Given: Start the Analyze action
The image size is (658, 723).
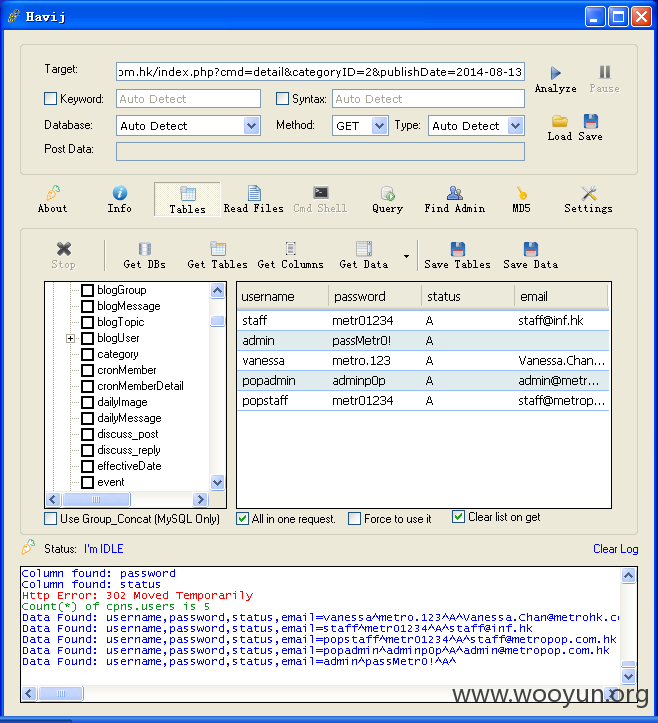Looking at the screenshot, I should [555, 79].
